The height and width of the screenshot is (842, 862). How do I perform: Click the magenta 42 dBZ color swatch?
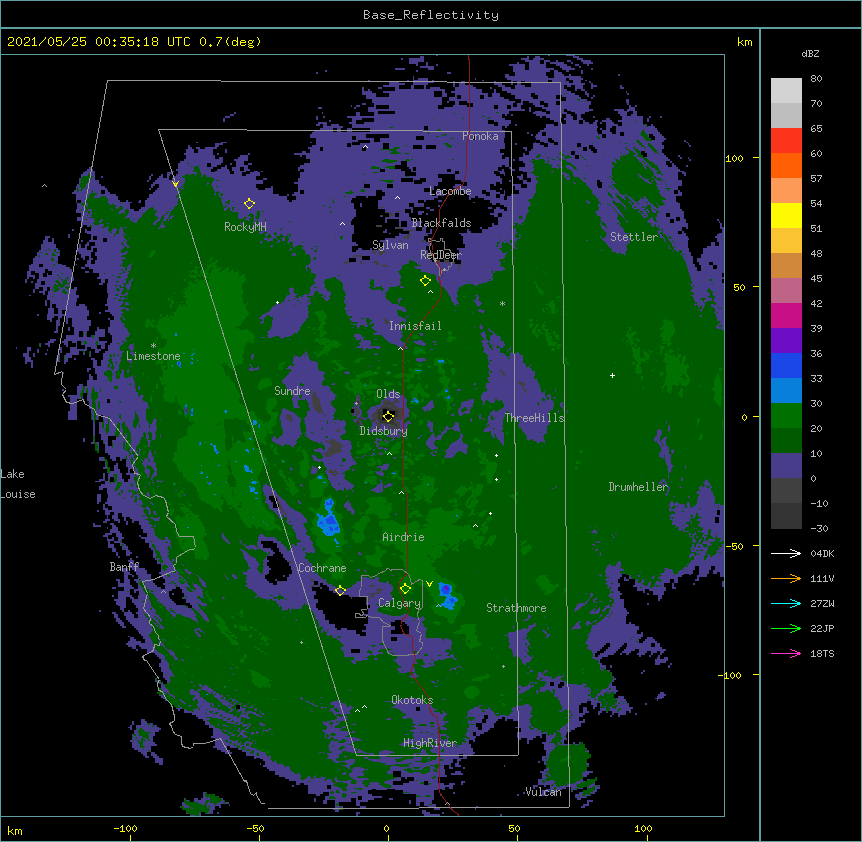click(786, 315)
